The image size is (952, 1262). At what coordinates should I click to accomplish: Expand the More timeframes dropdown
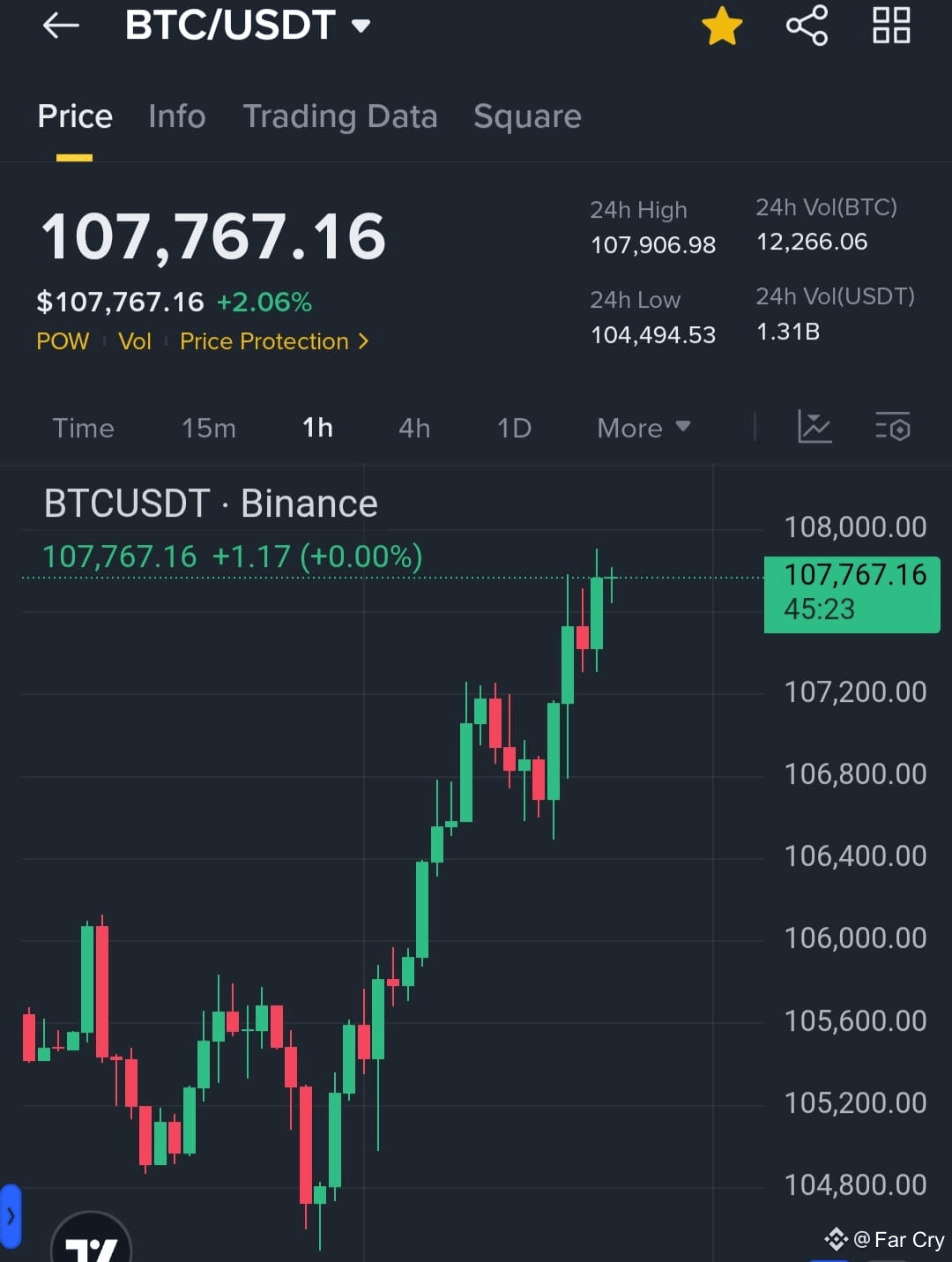pyautogui.click(x=643, y=428)
